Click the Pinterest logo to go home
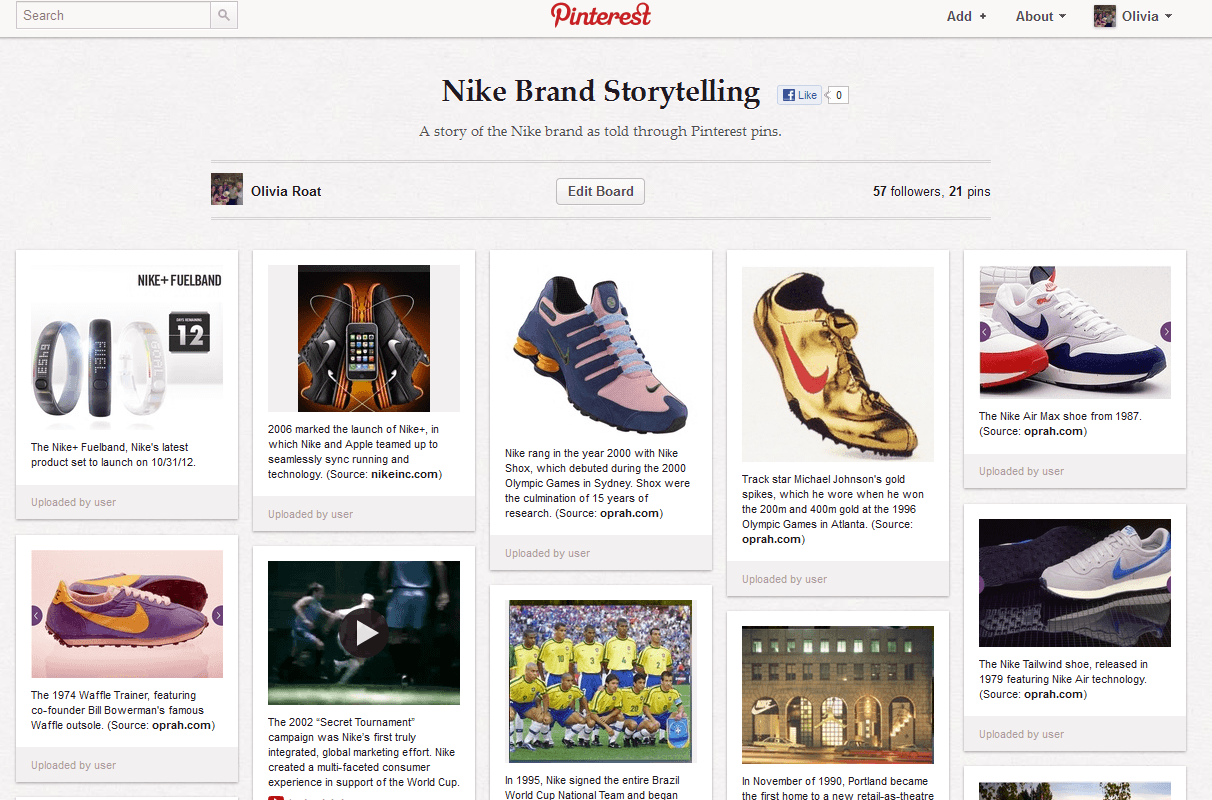Viewport: 1212px width, 800px height. 600,16
